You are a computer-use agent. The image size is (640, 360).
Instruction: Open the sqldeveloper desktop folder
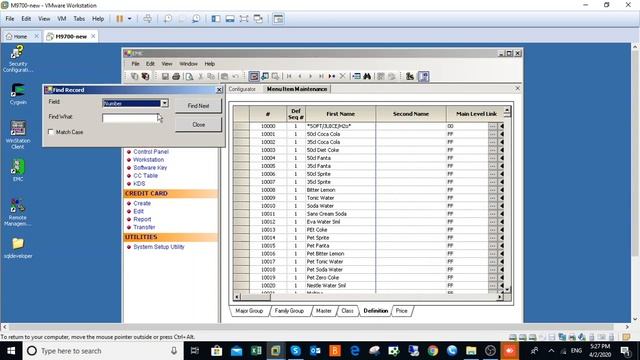point(18,248)
